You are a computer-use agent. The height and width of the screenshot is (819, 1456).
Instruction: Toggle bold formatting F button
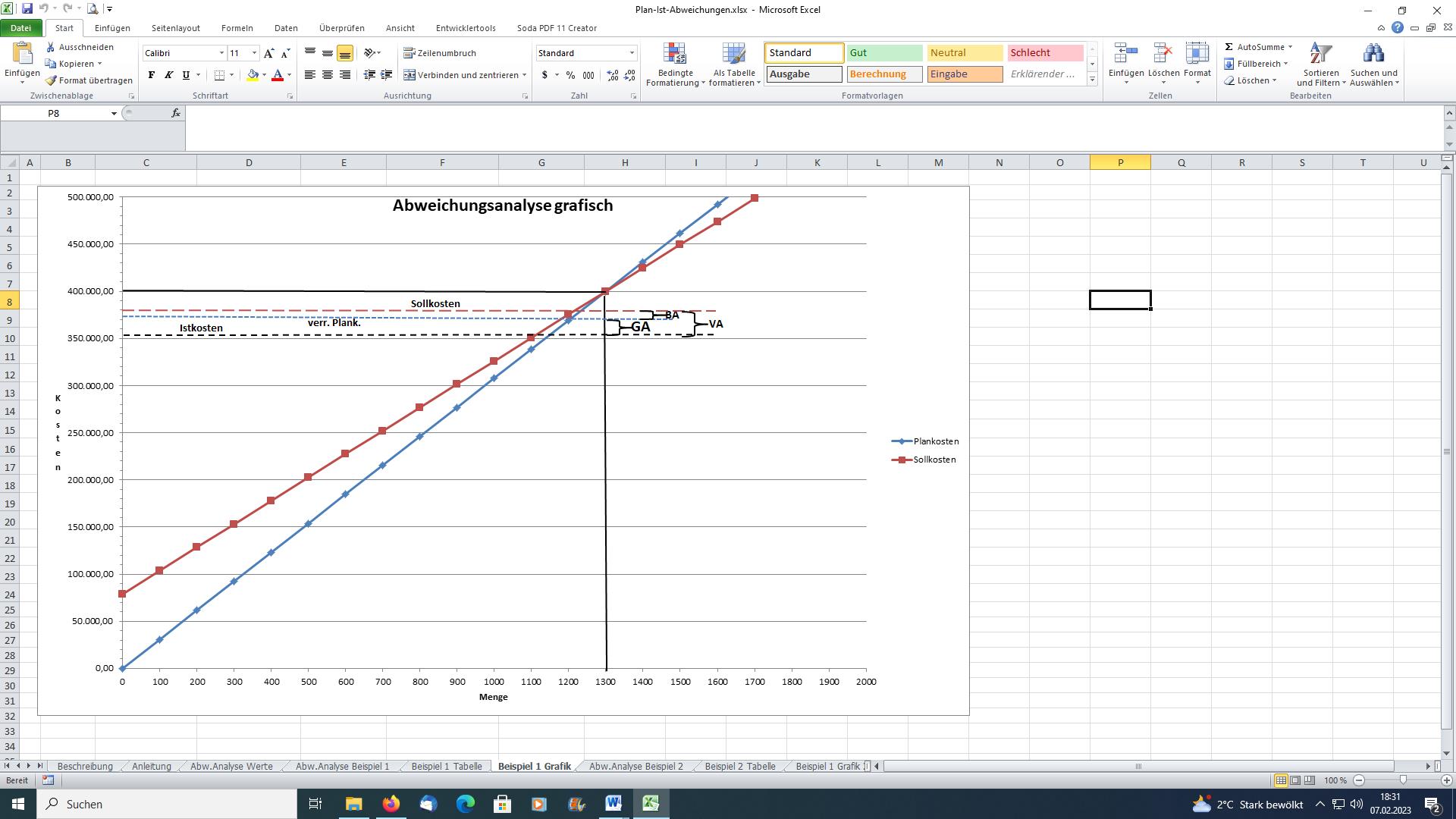[152, 75]
